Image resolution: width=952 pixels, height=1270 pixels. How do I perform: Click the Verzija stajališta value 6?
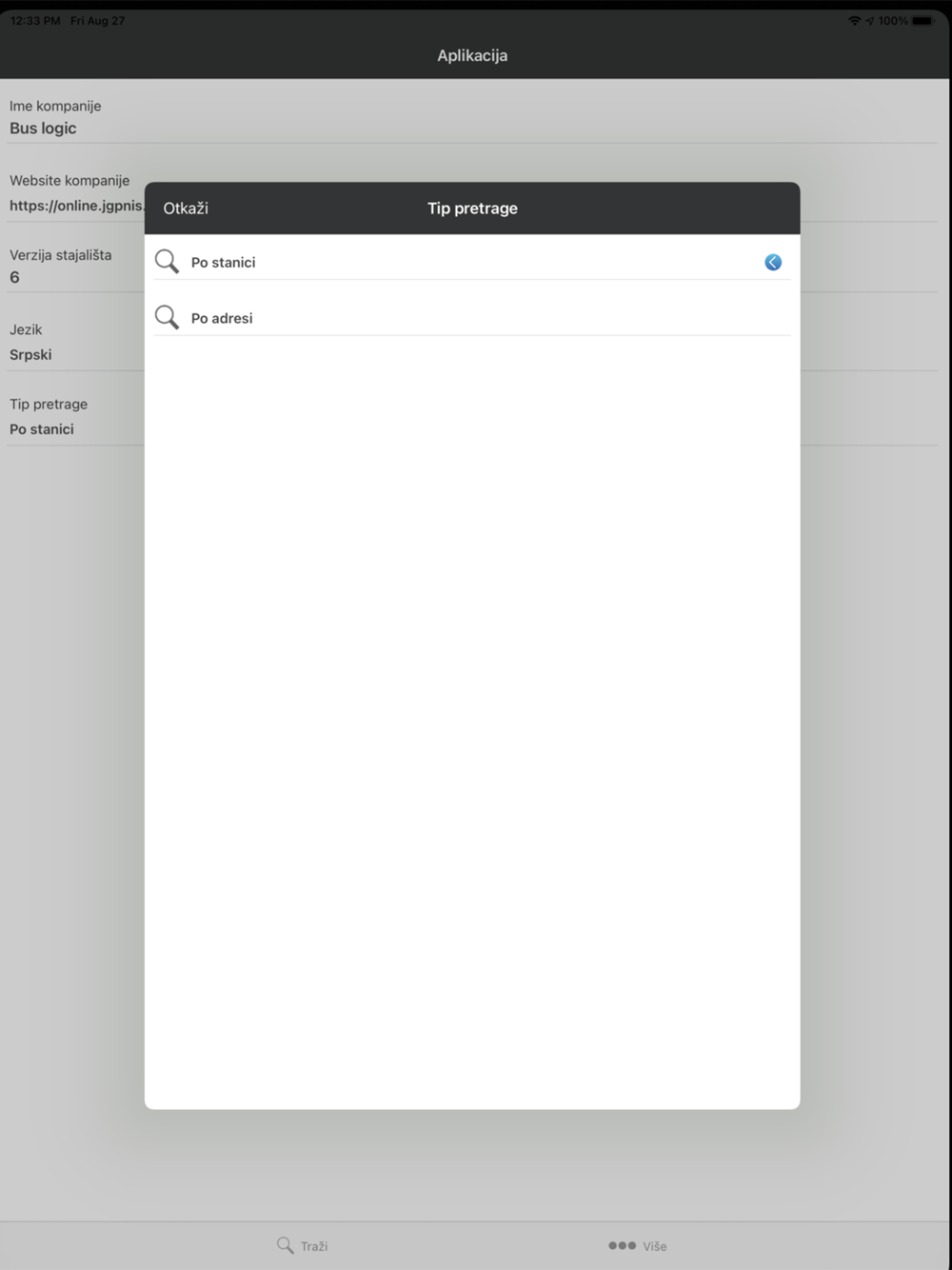click(x=14, y=277)
